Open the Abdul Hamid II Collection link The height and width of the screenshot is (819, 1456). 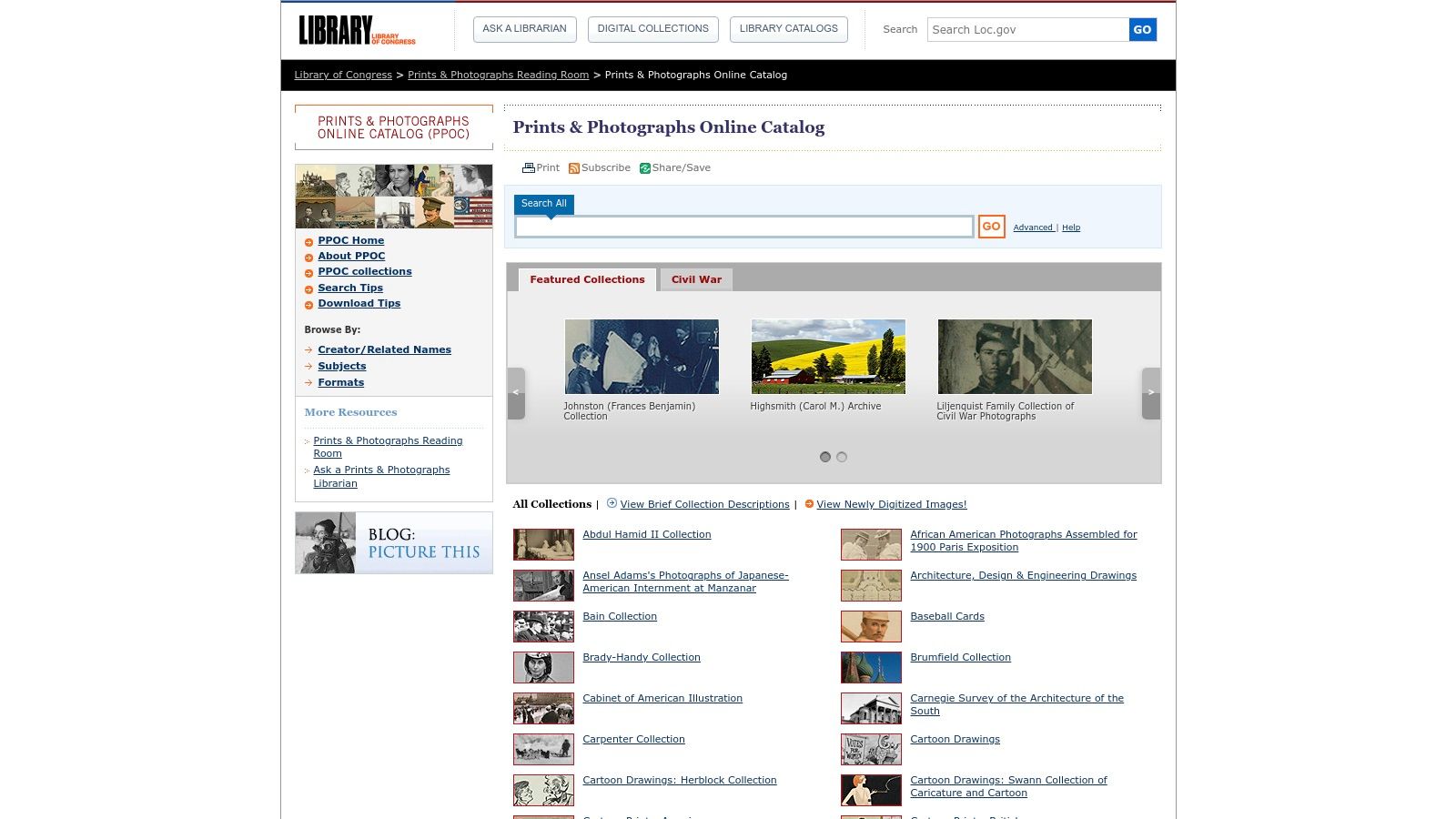coord(646,534)
